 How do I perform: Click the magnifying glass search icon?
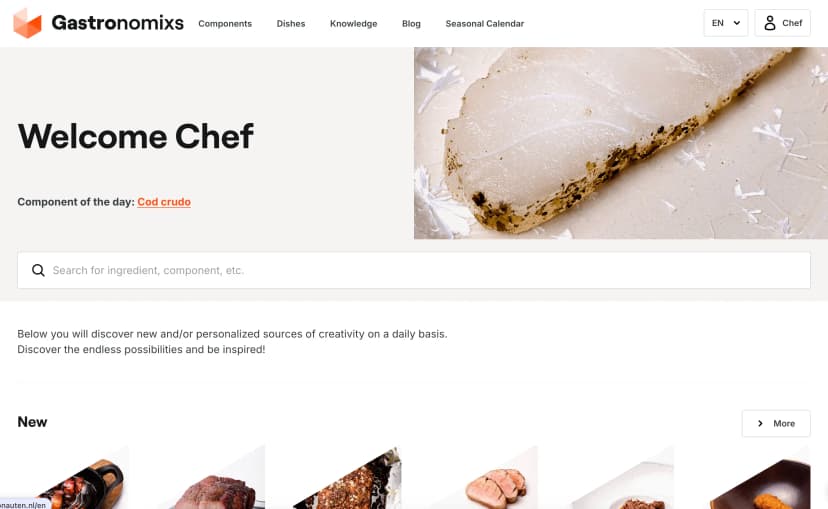coord(38,270)
